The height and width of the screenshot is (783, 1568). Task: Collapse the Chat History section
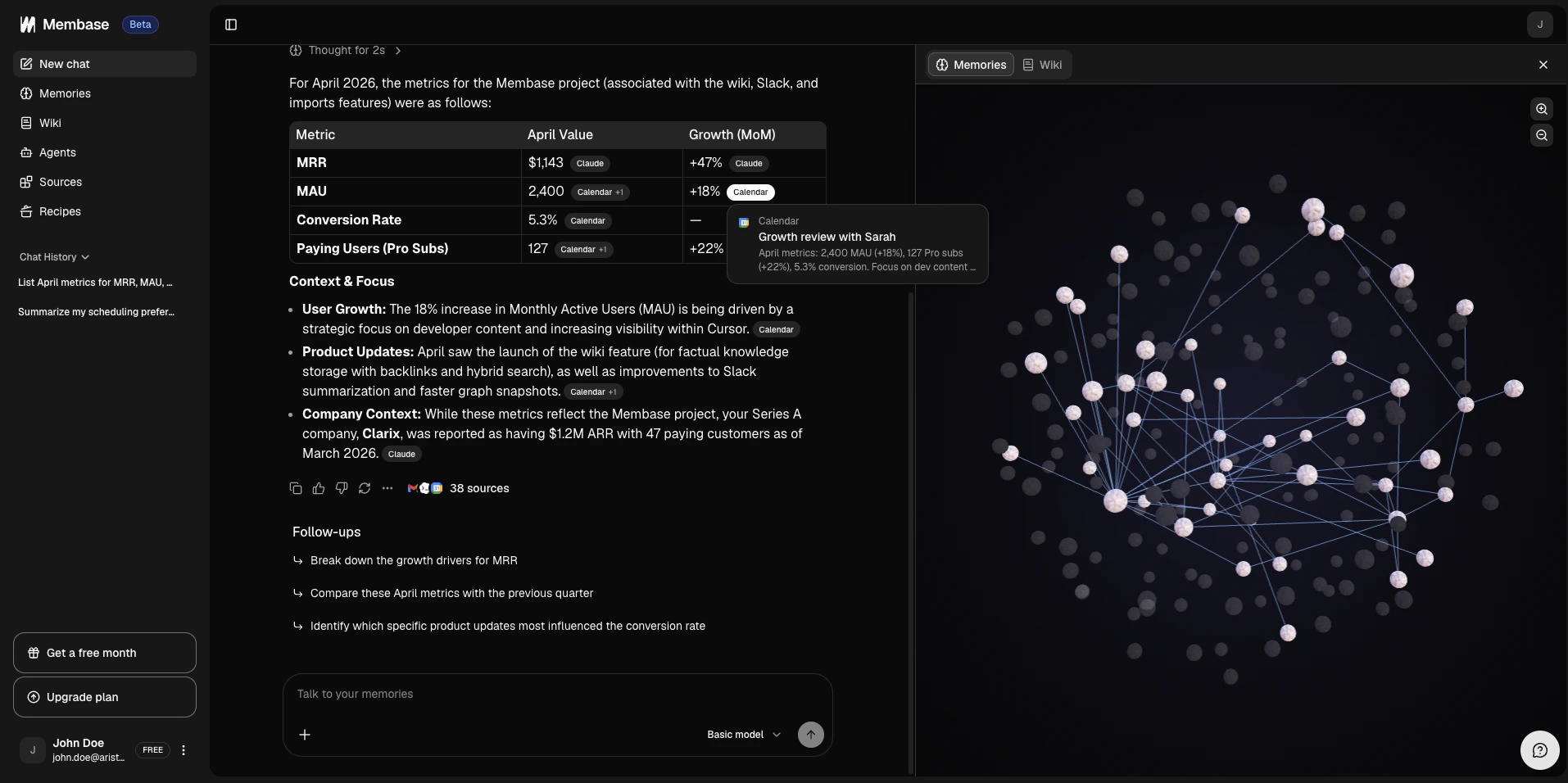(54, 257)
